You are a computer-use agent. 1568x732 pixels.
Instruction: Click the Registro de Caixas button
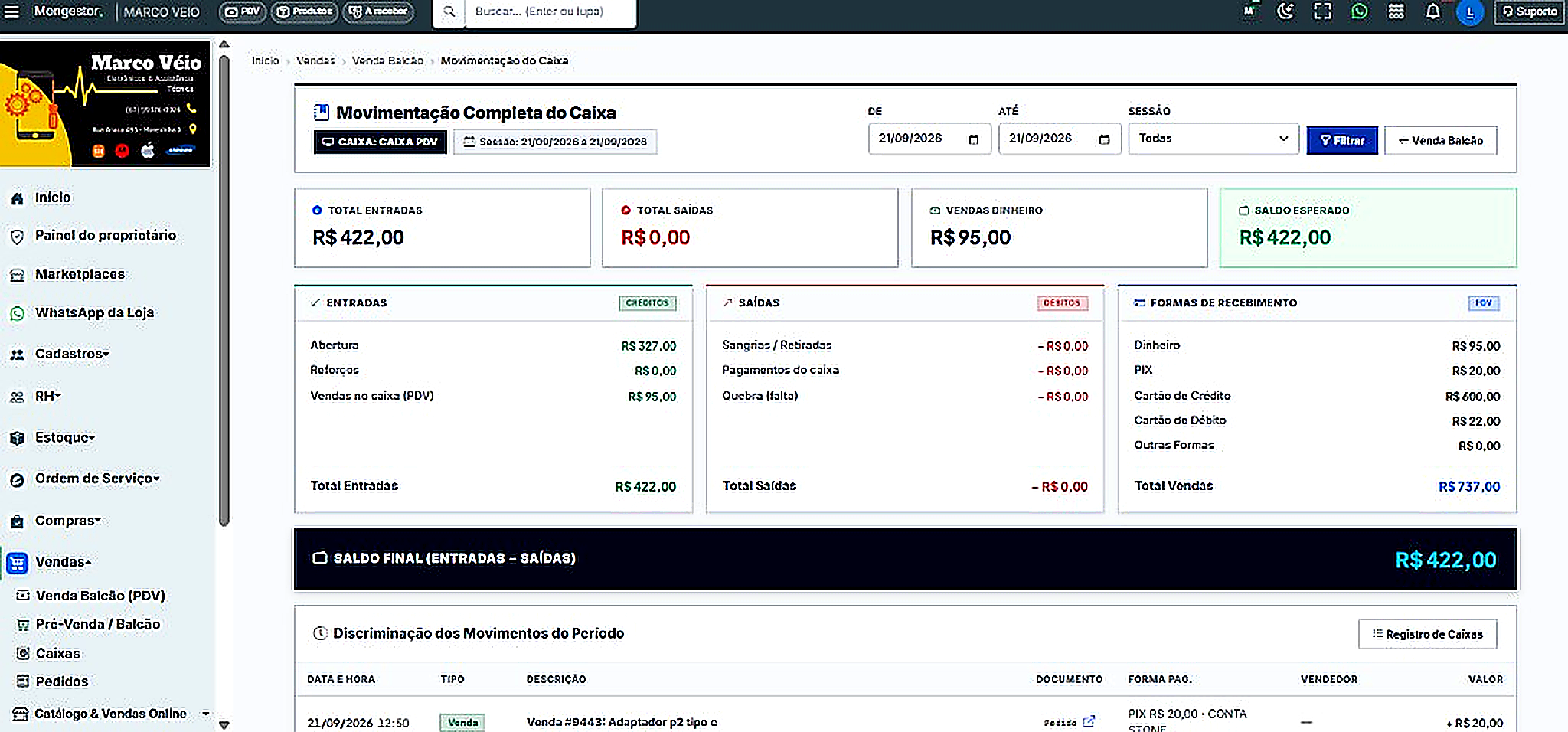click(x=1427, y=634)
